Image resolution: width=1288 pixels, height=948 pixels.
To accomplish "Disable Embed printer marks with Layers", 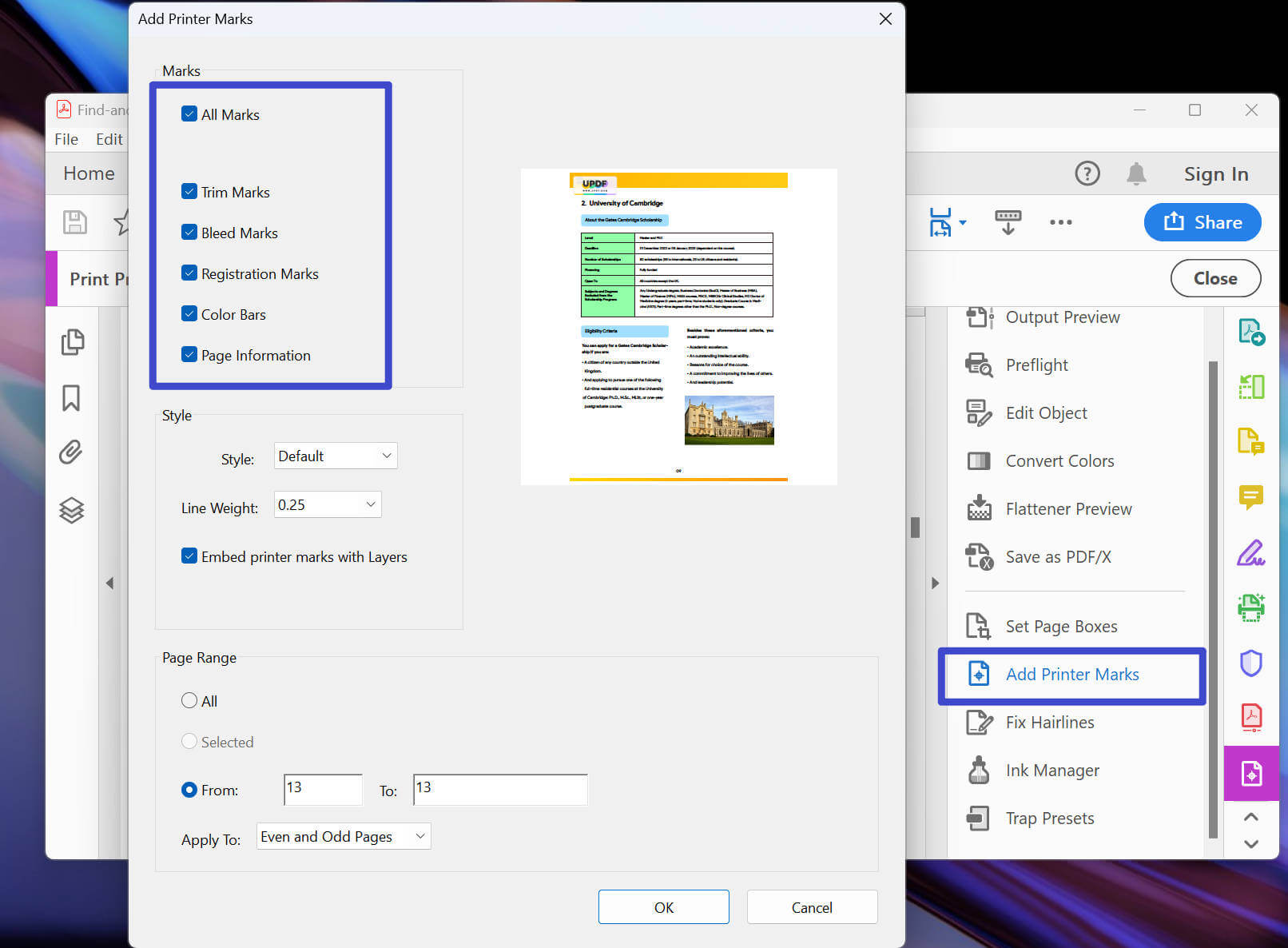I will coord(189,556).
